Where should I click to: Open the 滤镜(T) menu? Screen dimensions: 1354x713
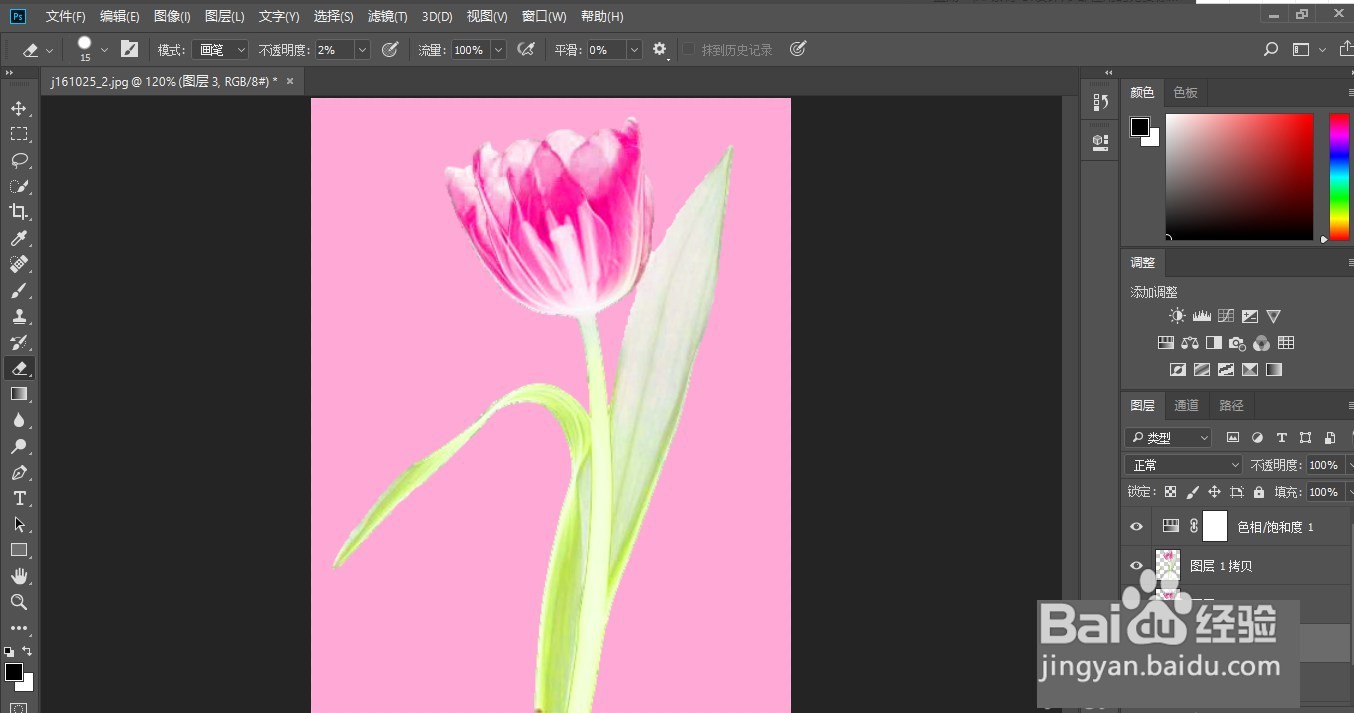click(x=388, y=17)
